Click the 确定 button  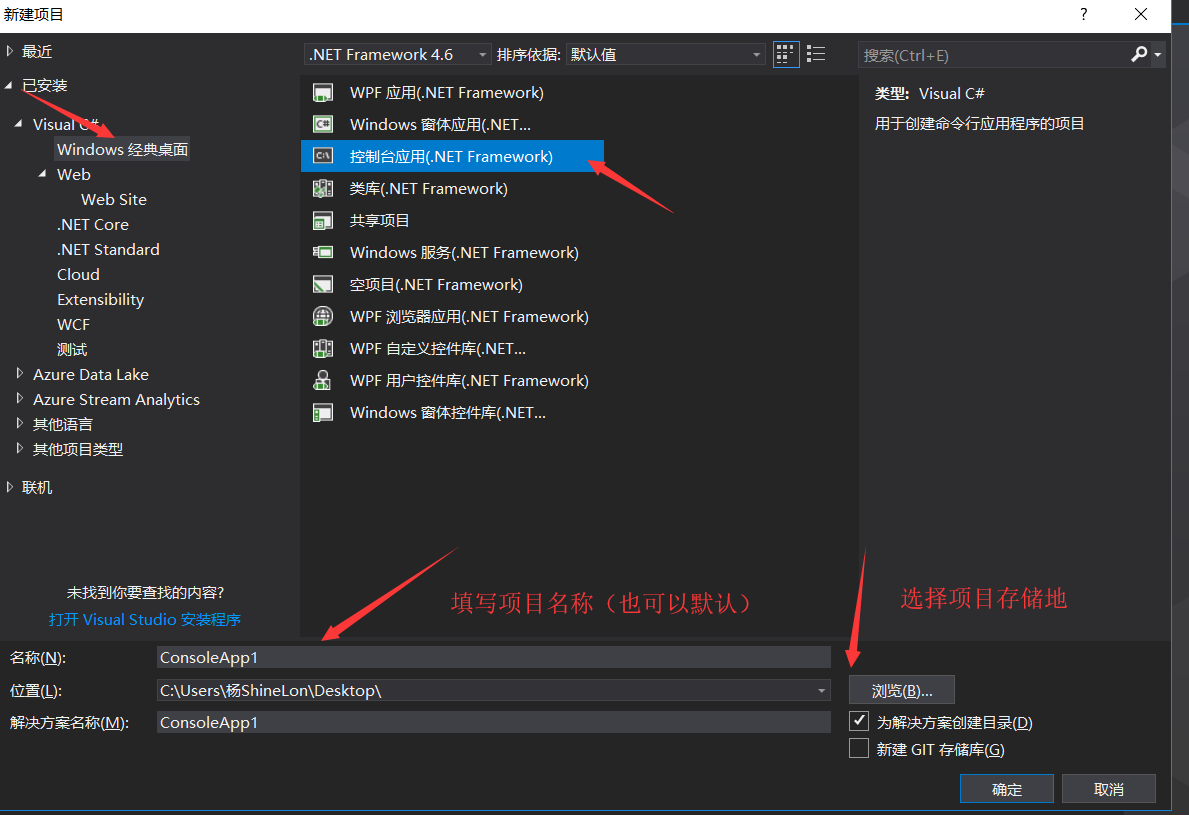(1006, 788)
